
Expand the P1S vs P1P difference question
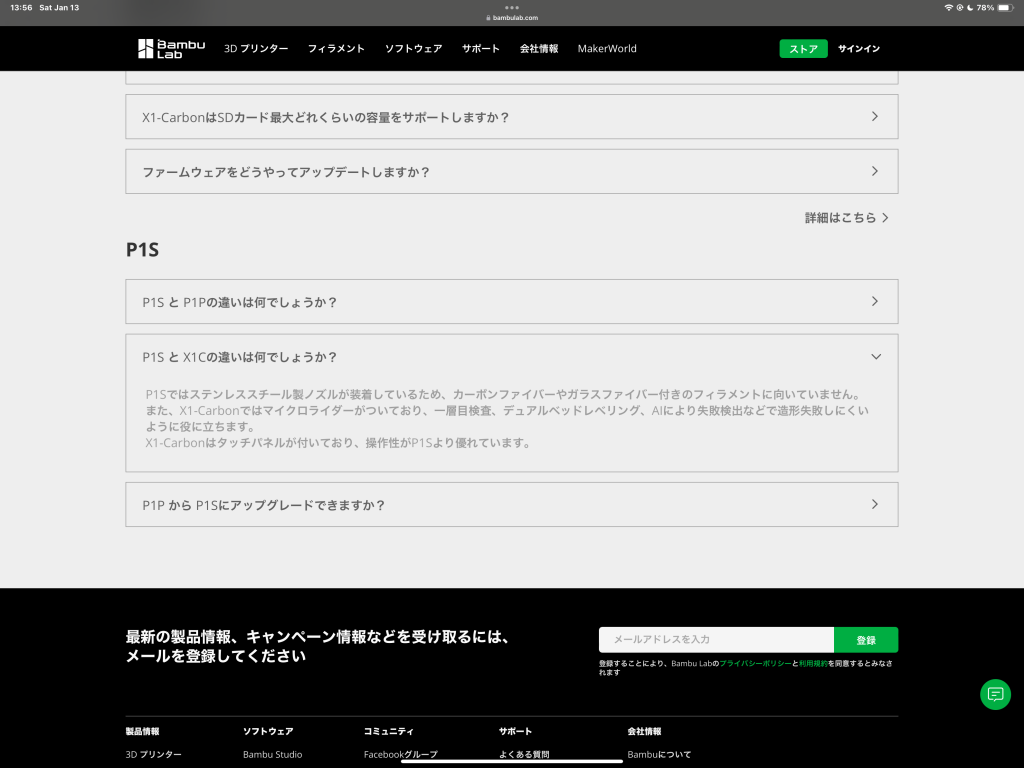pos(511,302)
